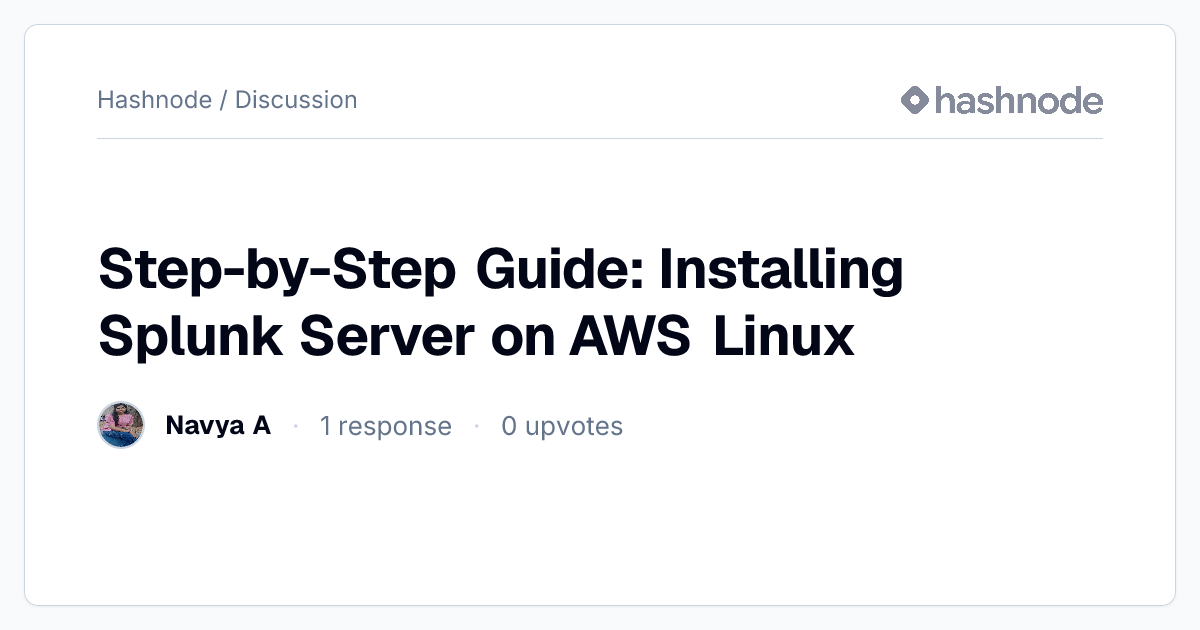Select the author name 'Navya A'

pyautogui.click(x=218, y=426)
